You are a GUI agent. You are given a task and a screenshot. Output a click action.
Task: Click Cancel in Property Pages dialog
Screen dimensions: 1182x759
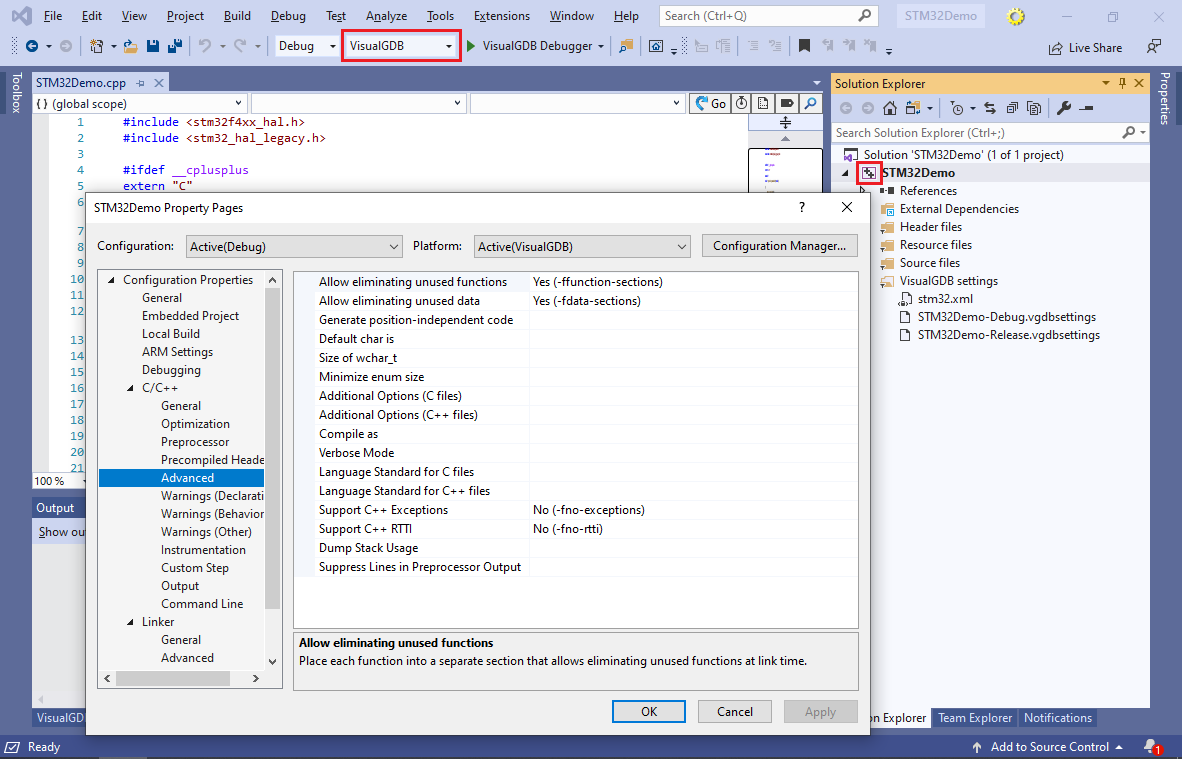tap(735, 712)
